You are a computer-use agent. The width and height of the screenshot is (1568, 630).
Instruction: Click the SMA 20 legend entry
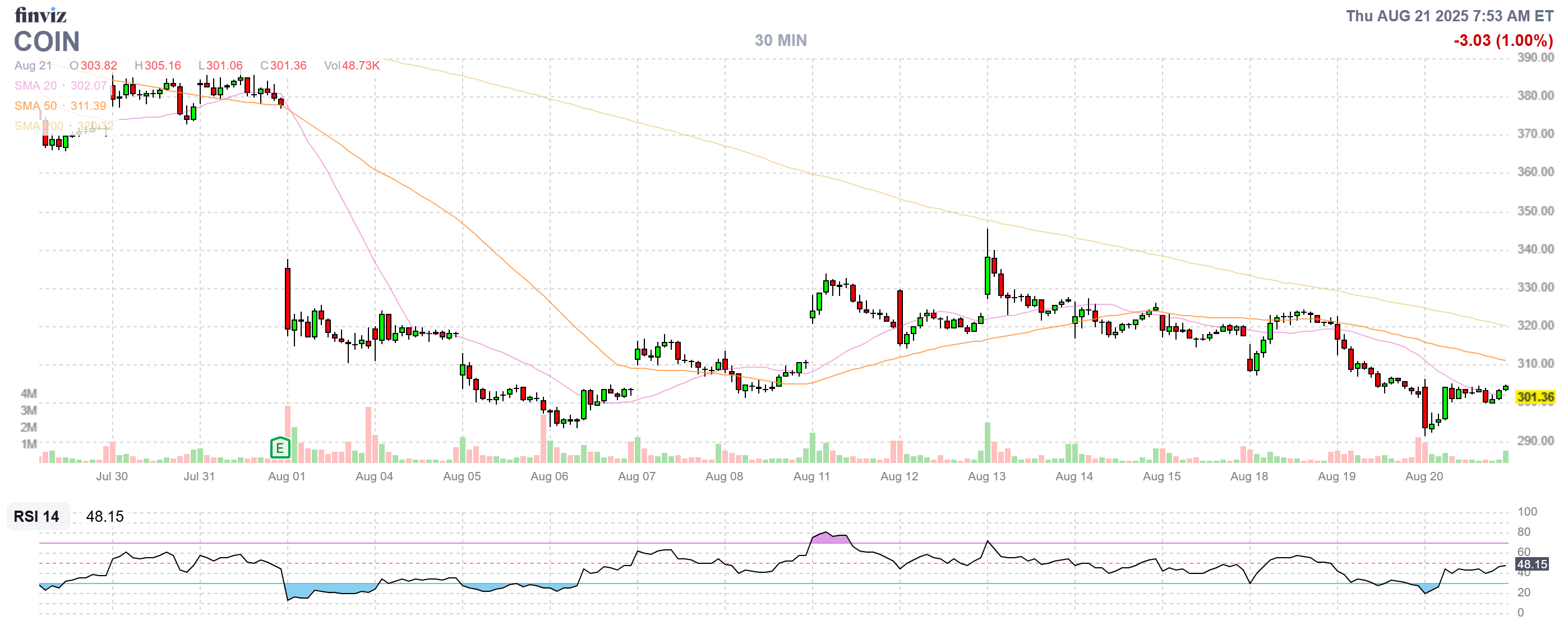coord(35,86)
